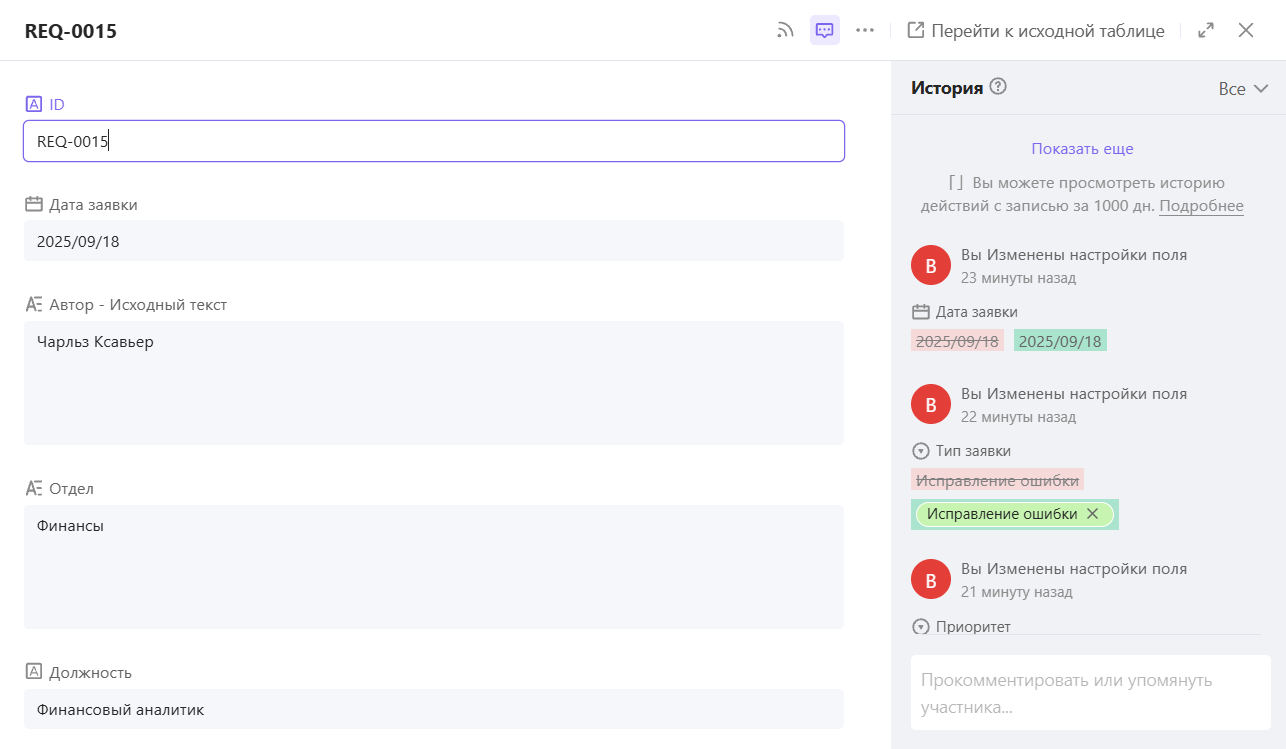Click the subscribe (feed) icon in header
Viewport: 1286px width, 749px height.
point(785,30)
